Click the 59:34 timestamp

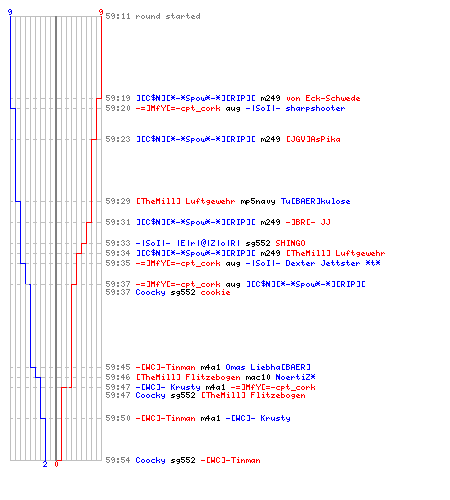pos(118,253)
